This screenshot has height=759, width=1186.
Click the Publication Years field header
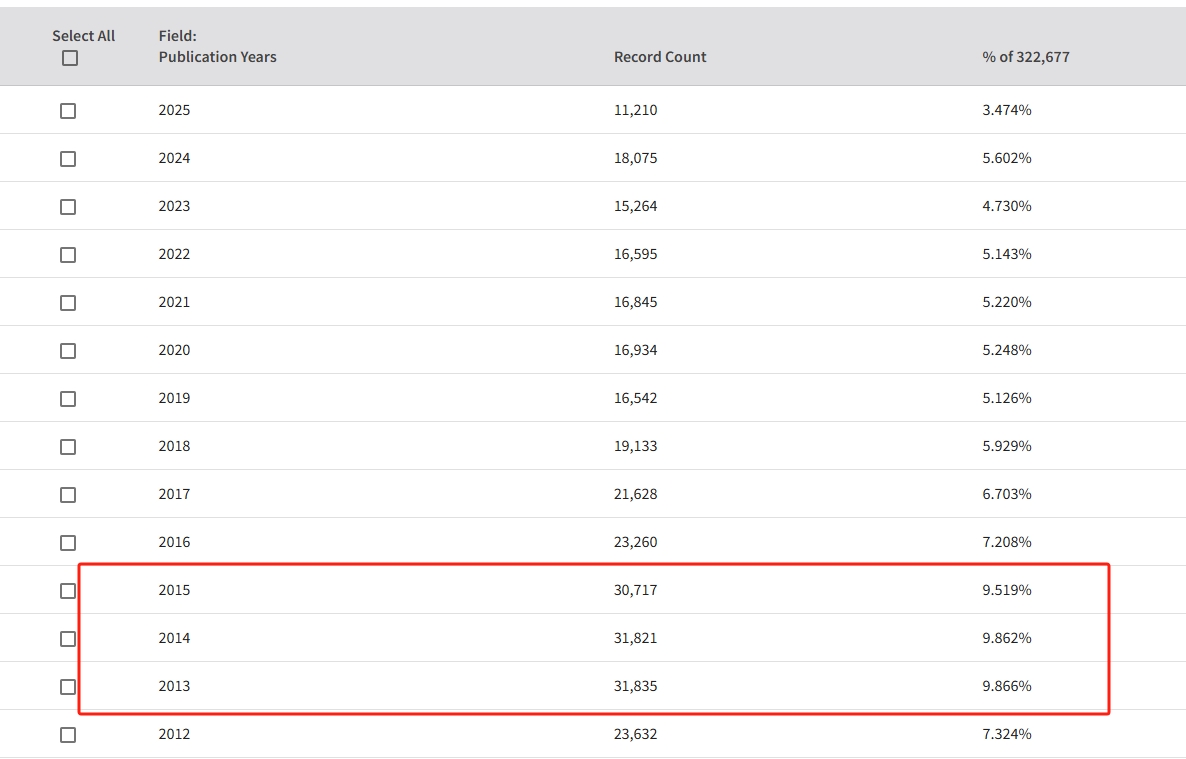(x=217, y=57)
